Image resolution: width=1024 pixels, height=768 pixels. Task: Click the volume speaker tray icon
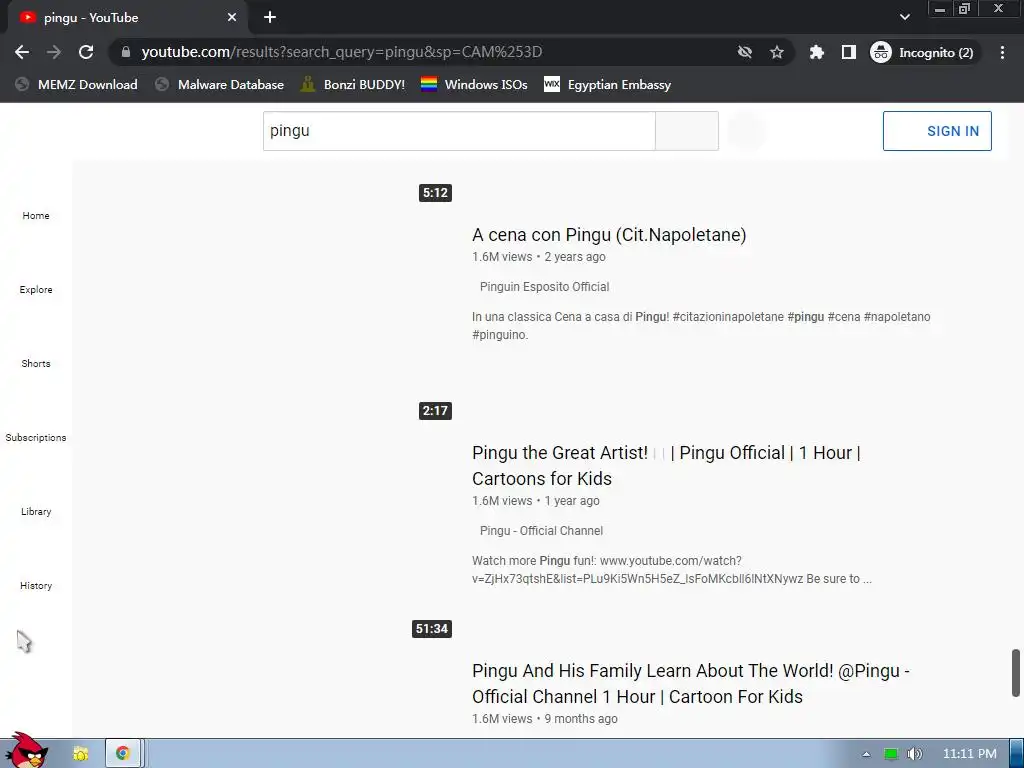914,754
